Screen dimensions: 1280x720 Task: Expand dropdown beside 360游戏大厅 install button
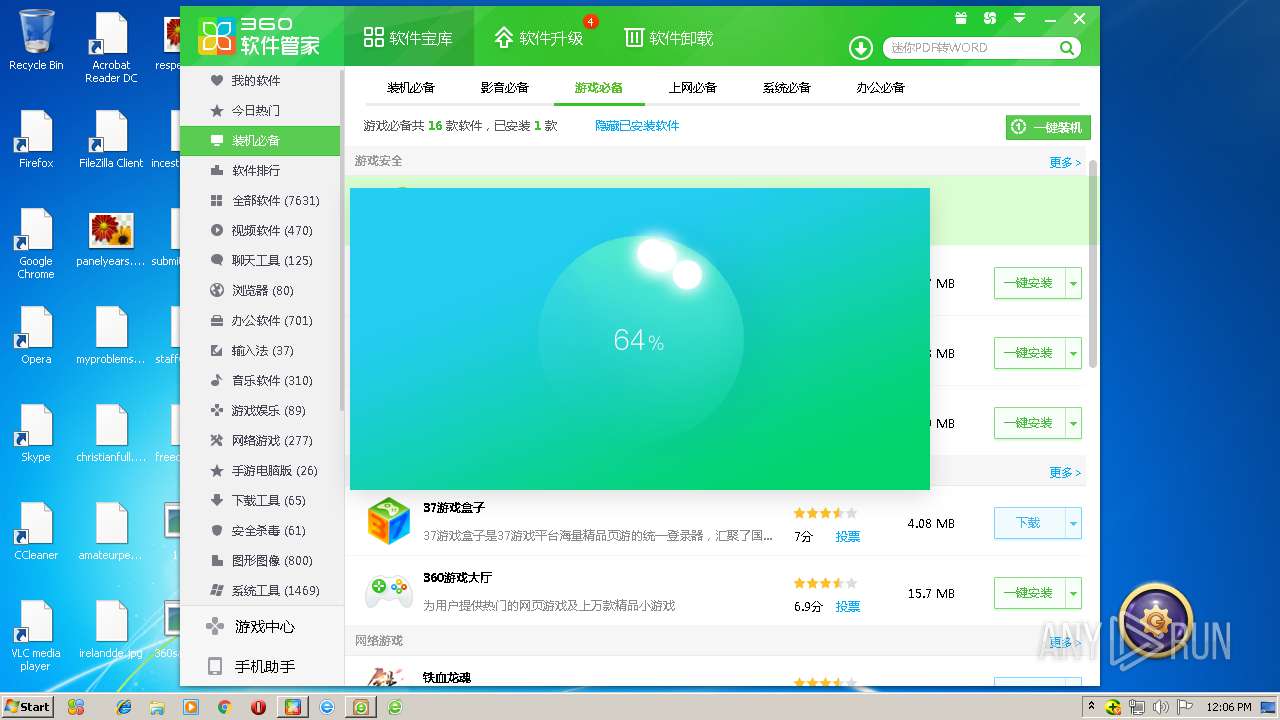[x=1074, y=593]
